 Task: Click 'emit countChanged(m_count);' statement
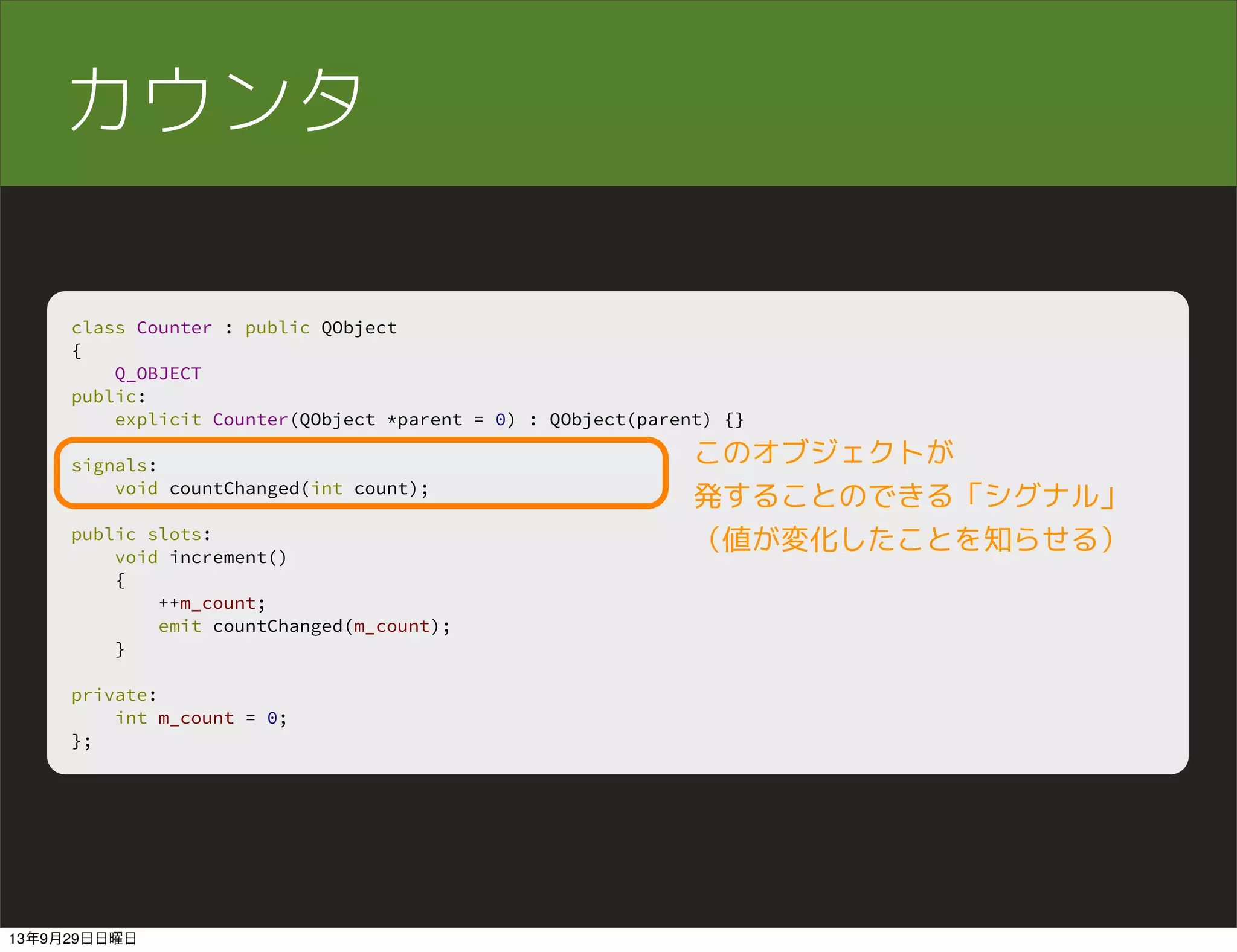(x=304, y=626)
